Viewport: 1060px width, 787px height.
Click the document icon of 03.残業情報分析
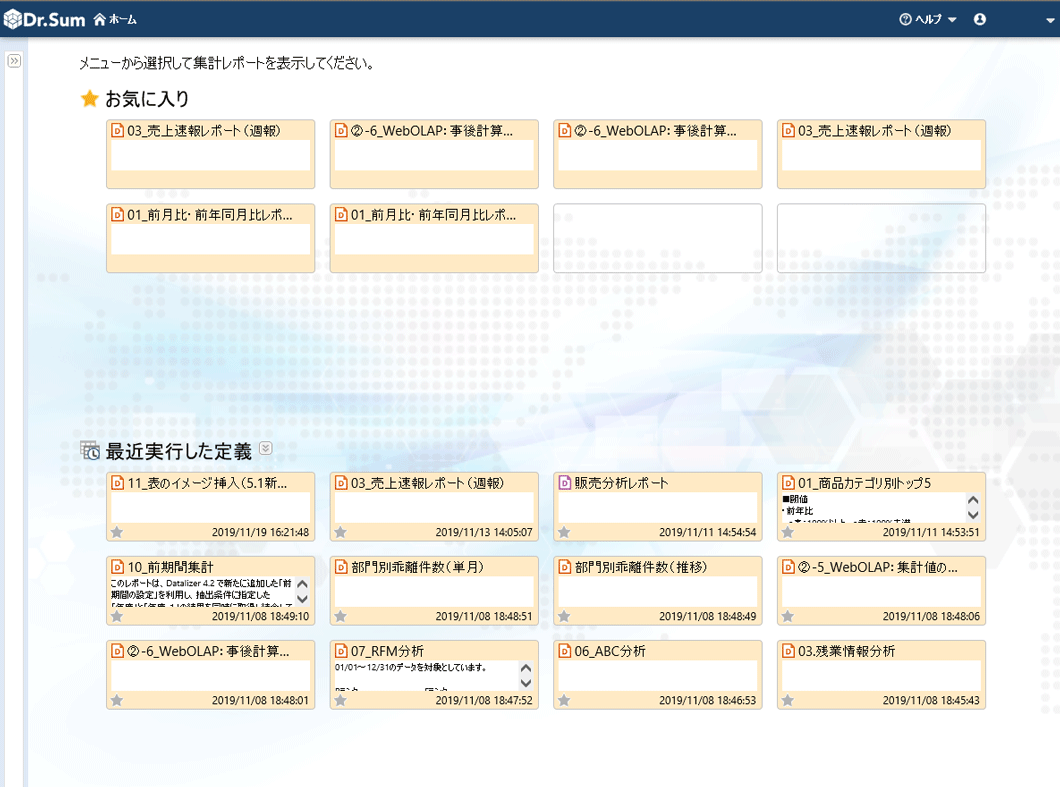click(x=788, y=651)
